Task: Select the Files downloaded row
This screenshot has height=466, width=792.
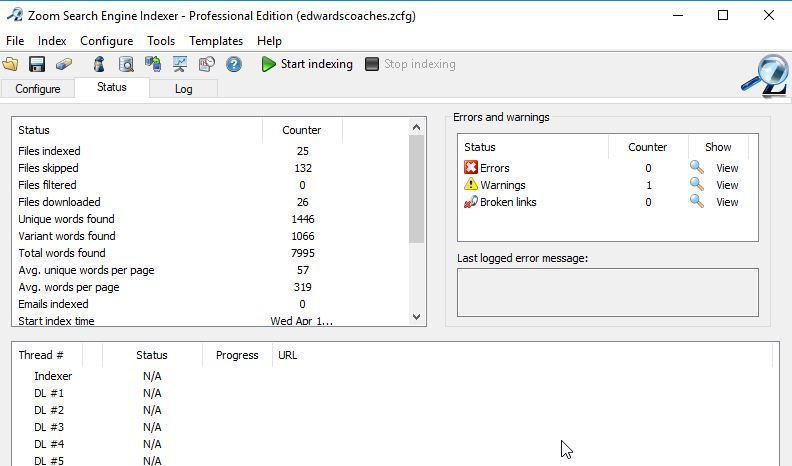Action: pyautogui.click(x=212, y=202)
